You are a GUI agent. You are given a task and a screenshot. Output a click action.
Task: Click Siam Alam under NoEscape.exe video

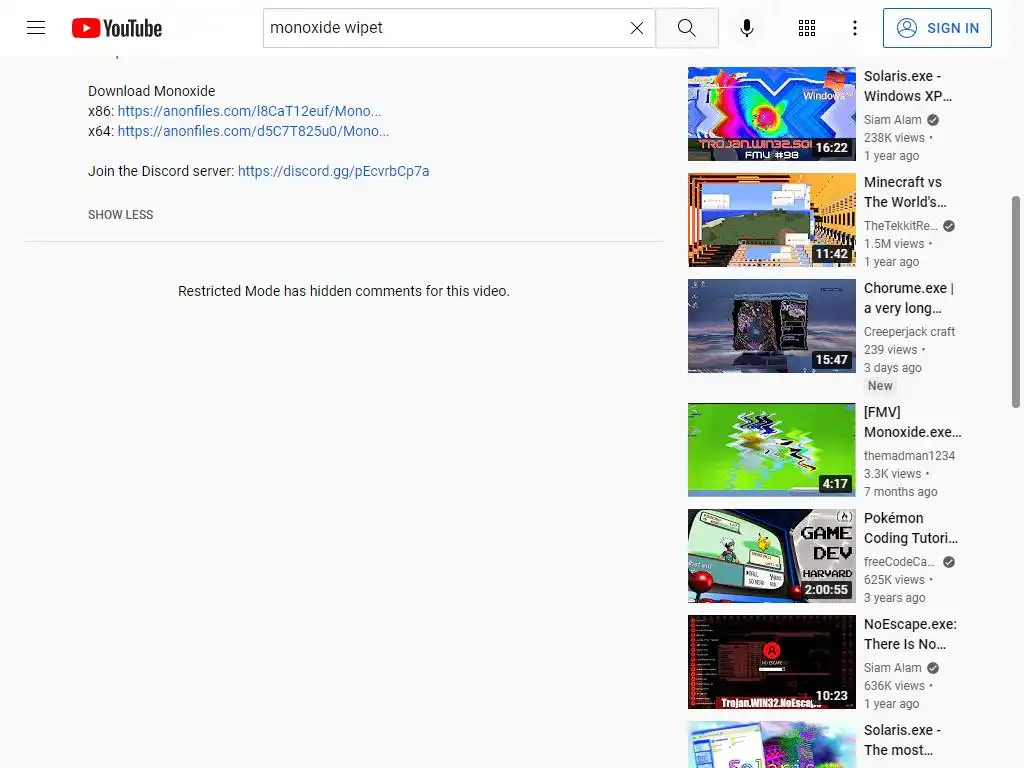click(x=892, y=668)
